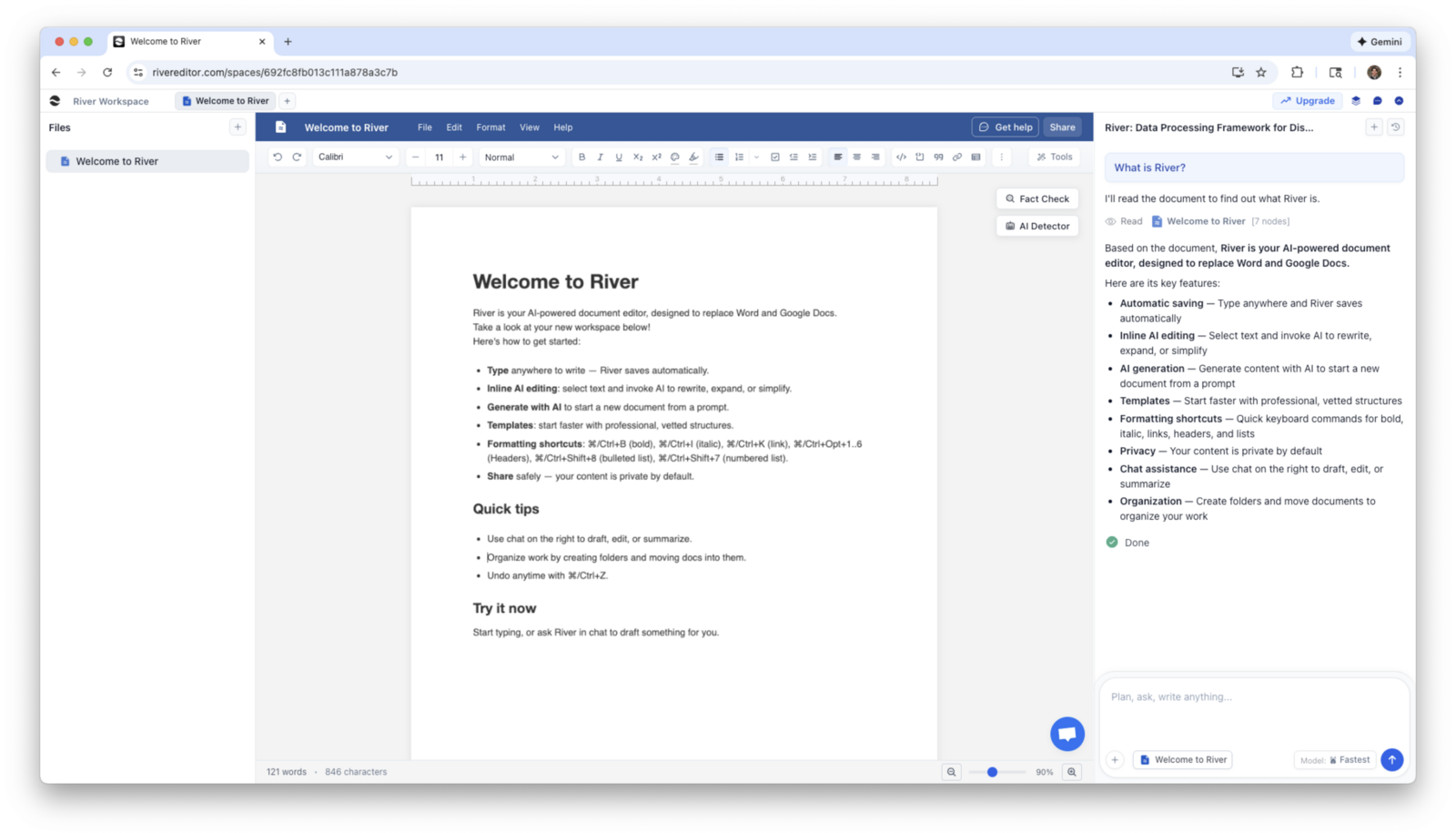The width and height of the screenshot is (1456, 833).
Task: Apply center text alignment
Action: pos(856,157)
